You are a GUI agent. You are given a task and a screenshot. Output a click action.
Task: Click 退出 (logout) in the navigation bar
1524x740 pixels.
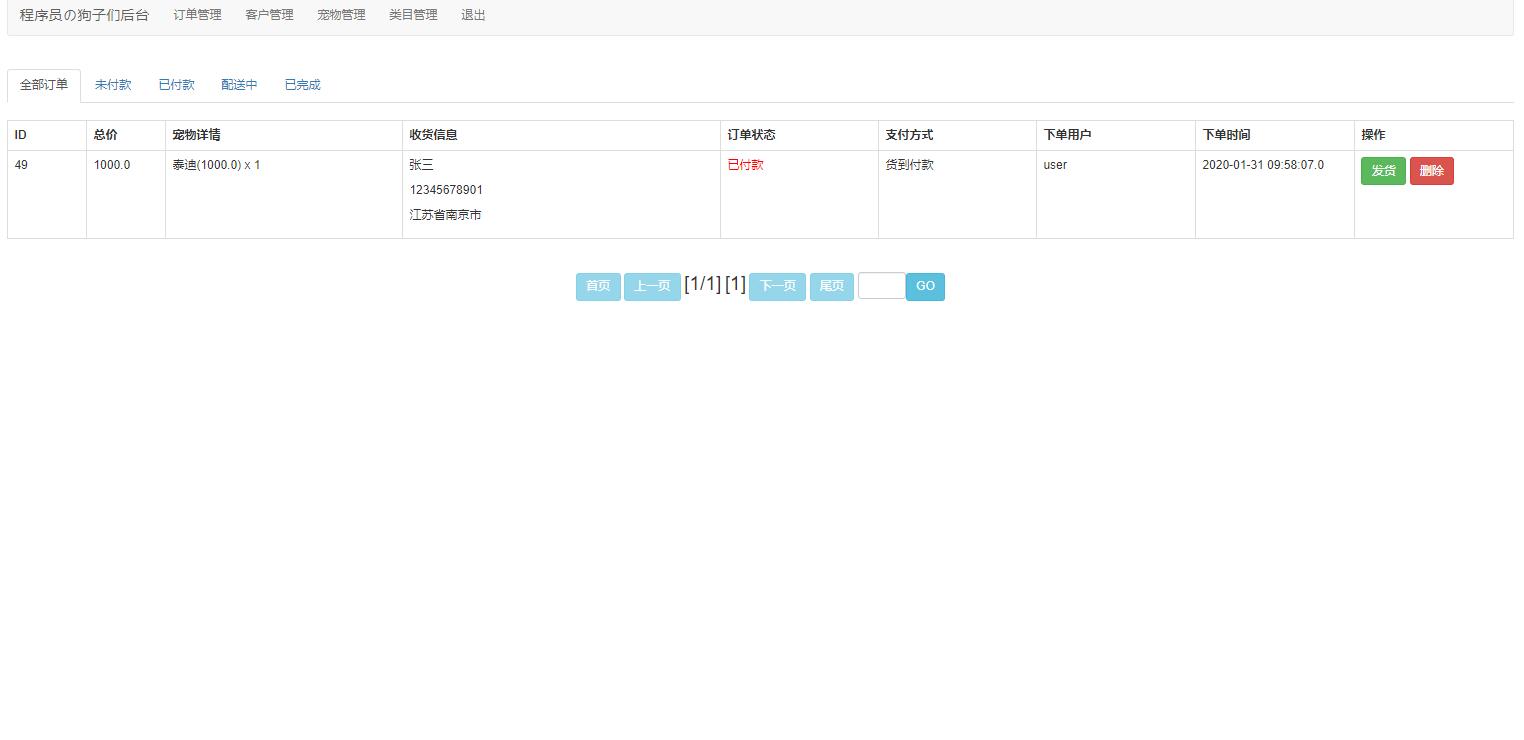pos(472,15)
